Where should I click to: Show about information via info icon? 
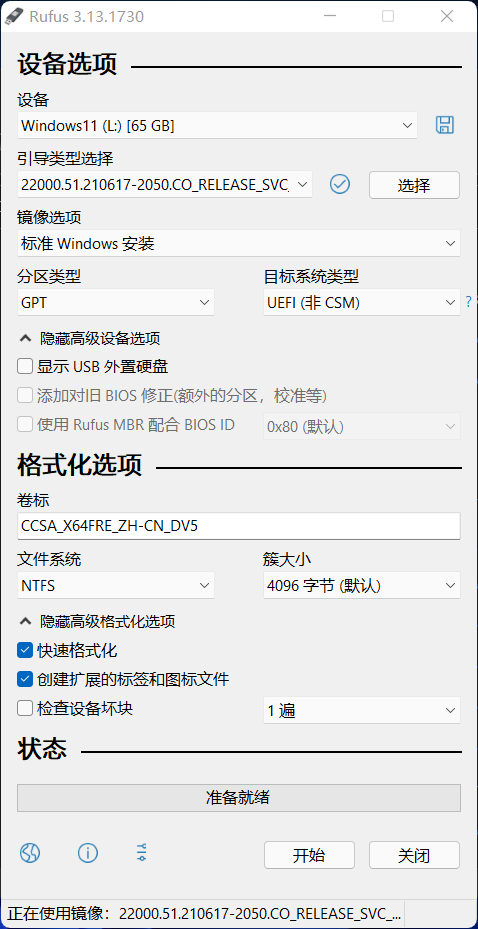pos(88,853)
